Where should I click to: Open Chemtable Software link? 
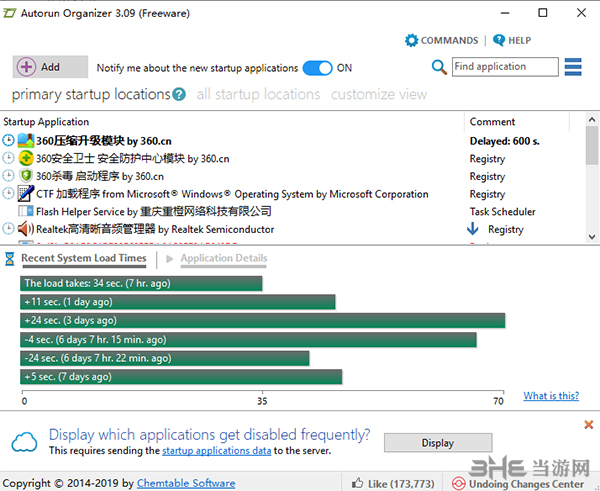tap(186, 483)
